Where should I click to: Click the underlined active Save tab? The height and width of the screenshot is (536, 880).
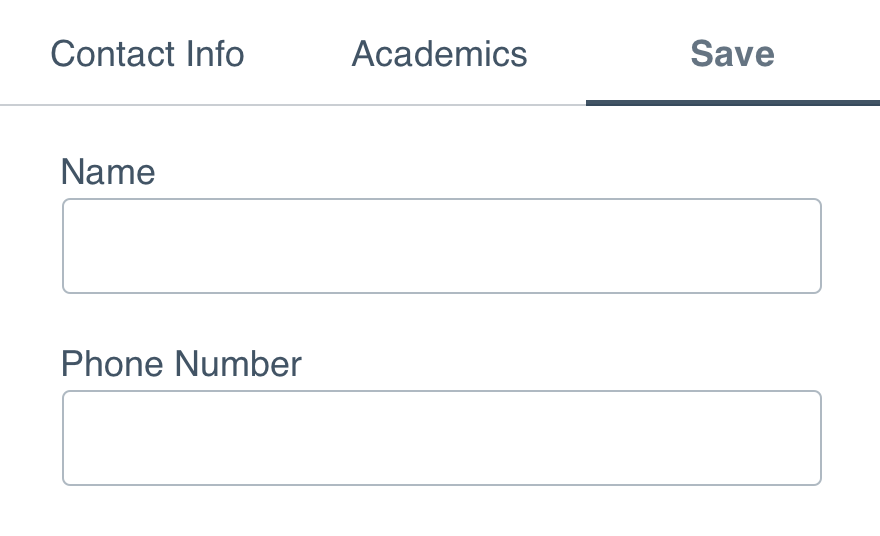[x=732, y=54]
